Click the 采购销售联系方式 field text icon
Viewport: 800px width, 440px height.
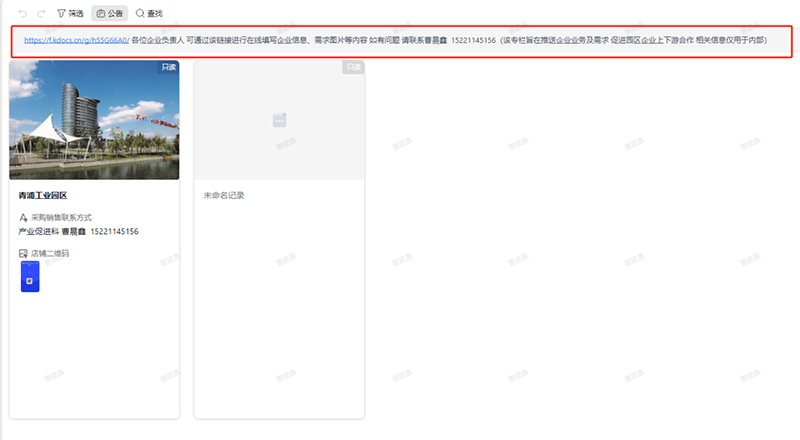coord(24,217)
